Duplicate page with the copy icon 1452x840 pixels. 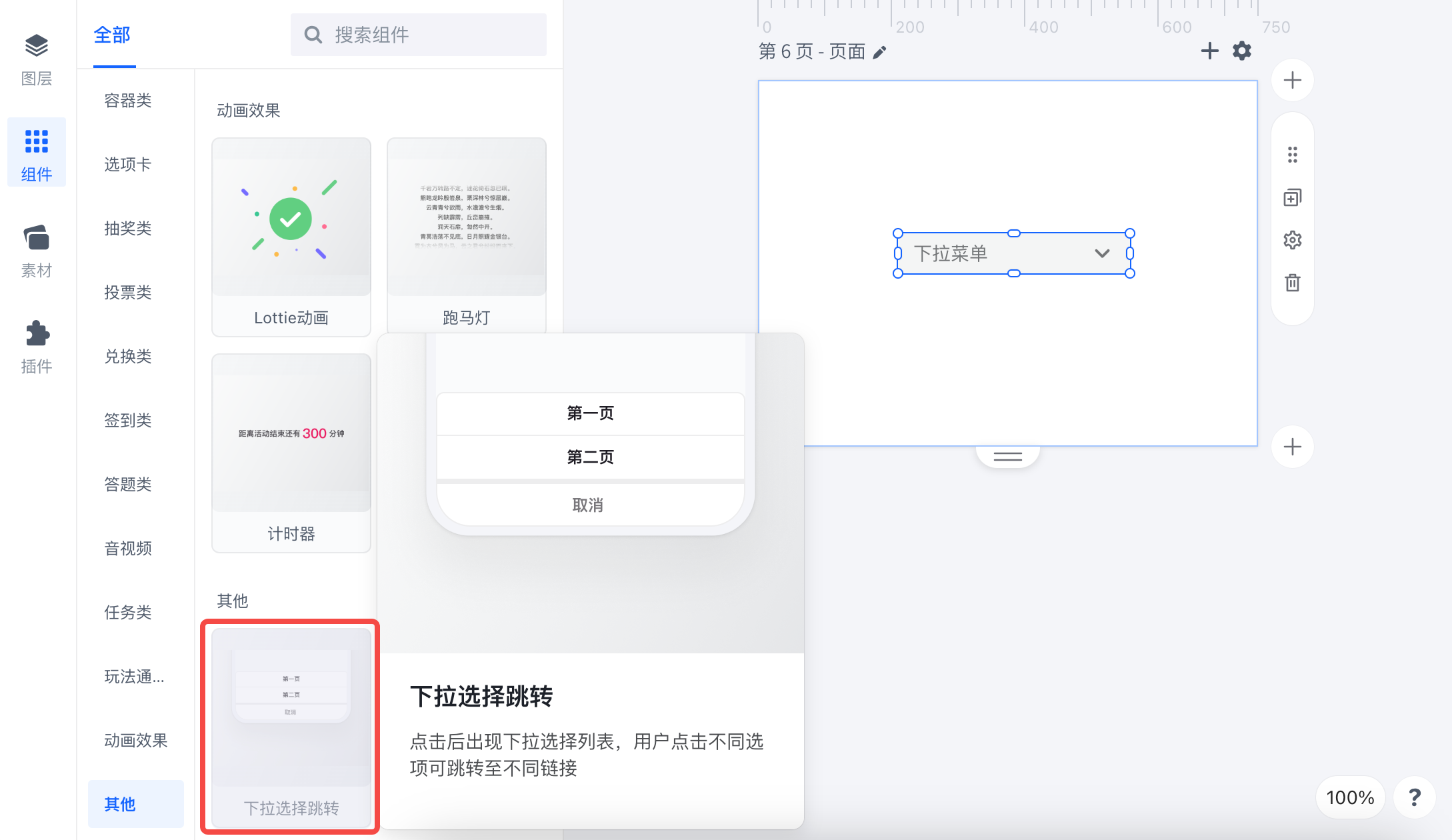[1292, 197]
